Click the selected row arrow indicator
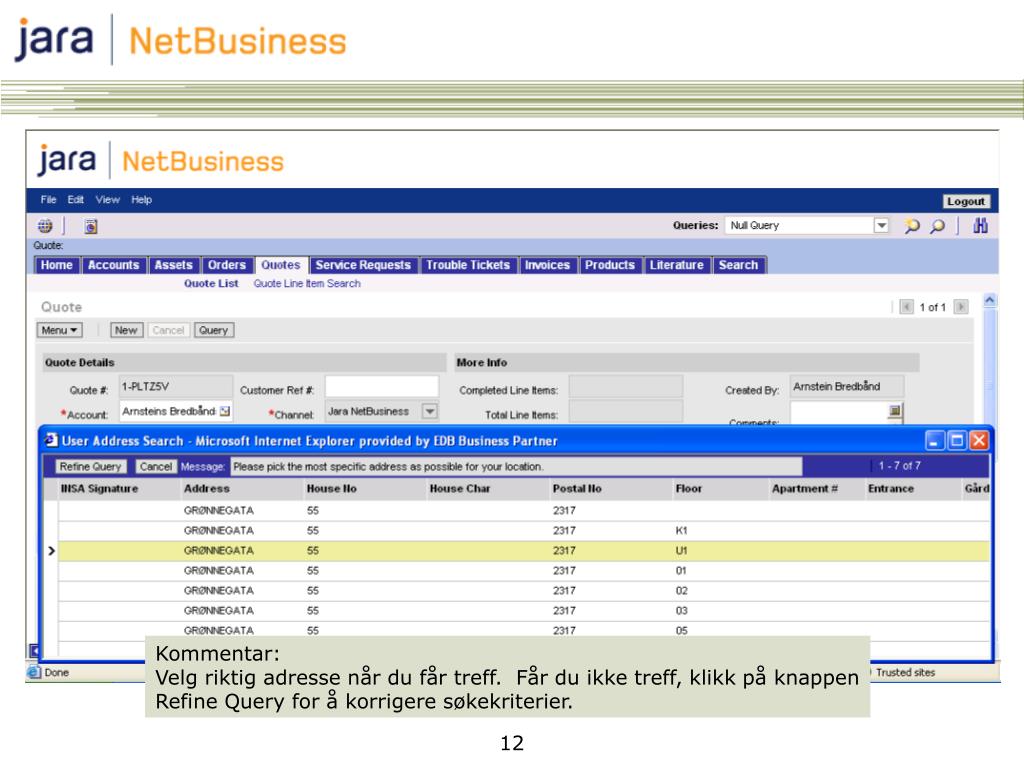 [52, 551]
